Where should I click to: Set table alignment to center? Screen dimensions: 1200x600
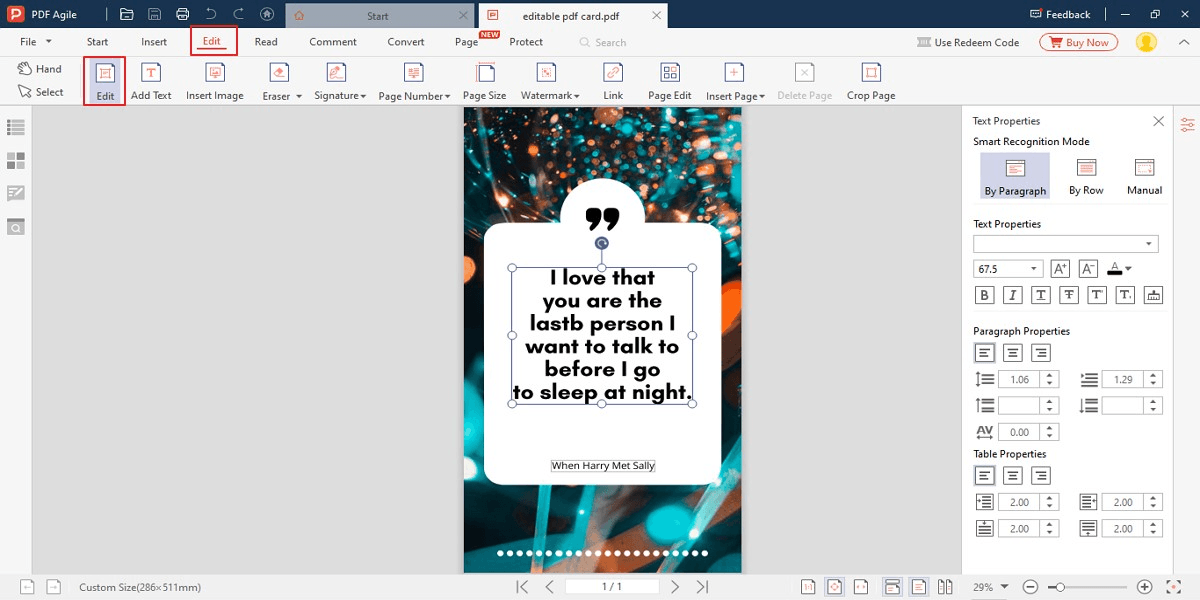click(x=1013, y=476)
